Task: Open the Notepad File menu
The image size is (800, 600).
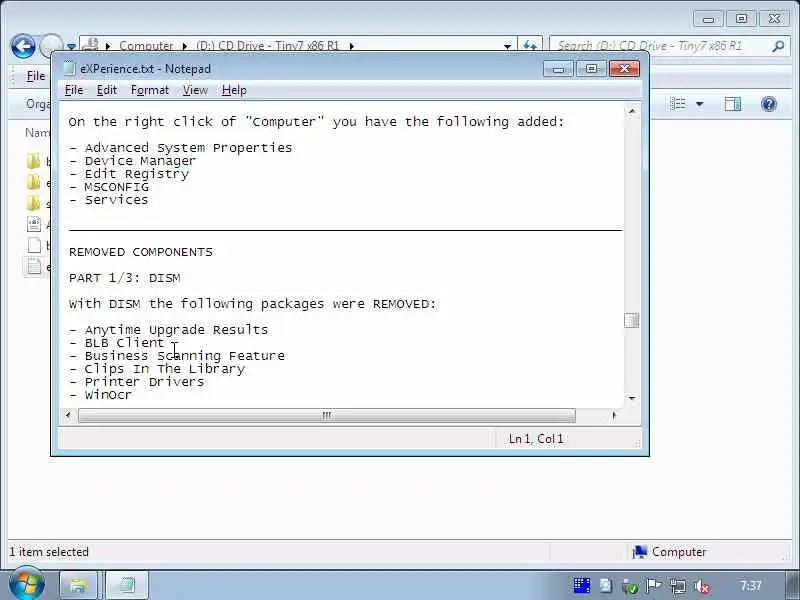Action: pyautogui.click(x=74, y=90)
